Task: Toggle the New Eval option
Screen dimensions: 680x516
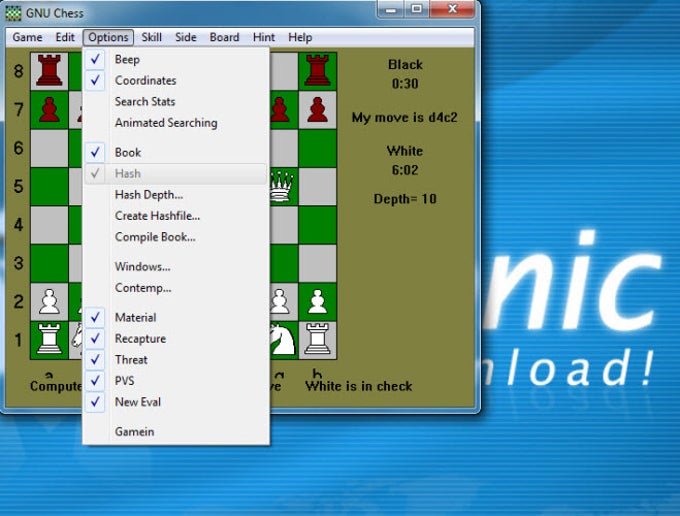Action: coord(176,402)
